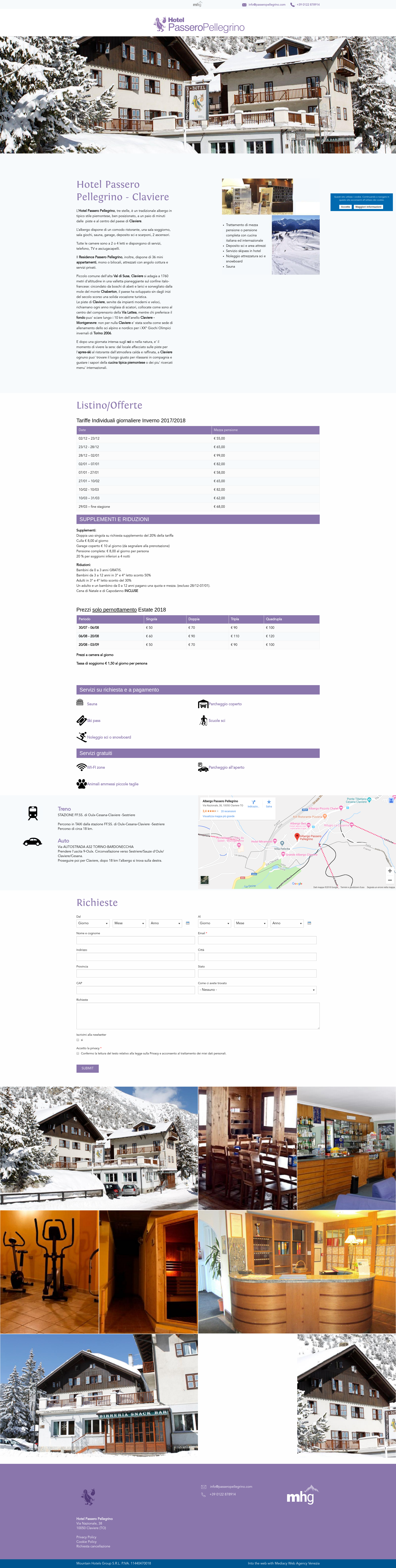Click the train icon beside Treno
The image size is (396, 1568).
(x=33, y=813)
